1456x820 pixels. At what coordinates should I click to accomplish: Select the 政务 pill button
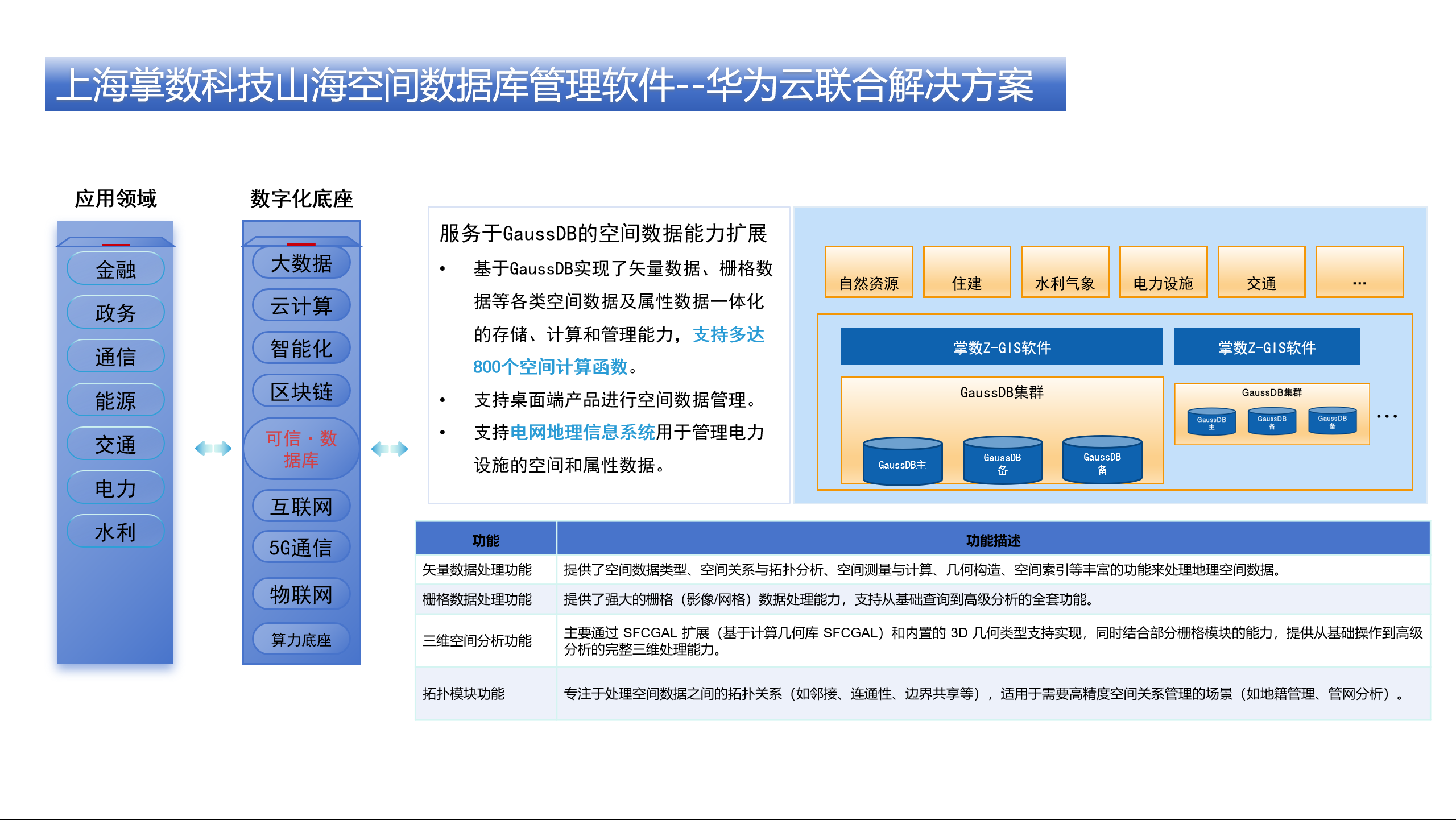[x=115, y=313]
